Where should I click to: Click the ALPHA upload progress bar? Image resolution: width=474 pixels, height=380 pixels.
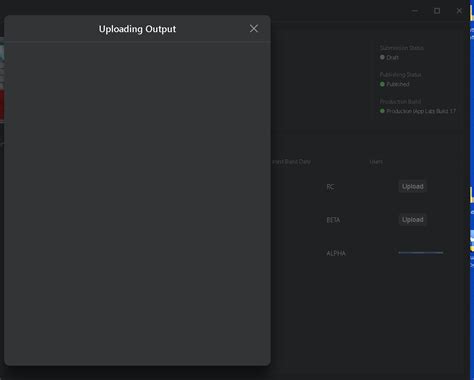(x=421, y=253)
